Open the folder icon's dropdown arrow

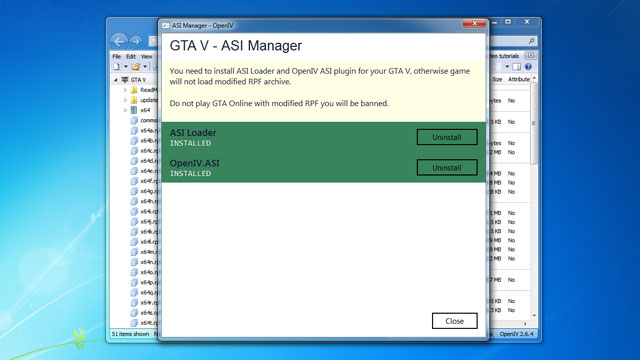(145, 67)
